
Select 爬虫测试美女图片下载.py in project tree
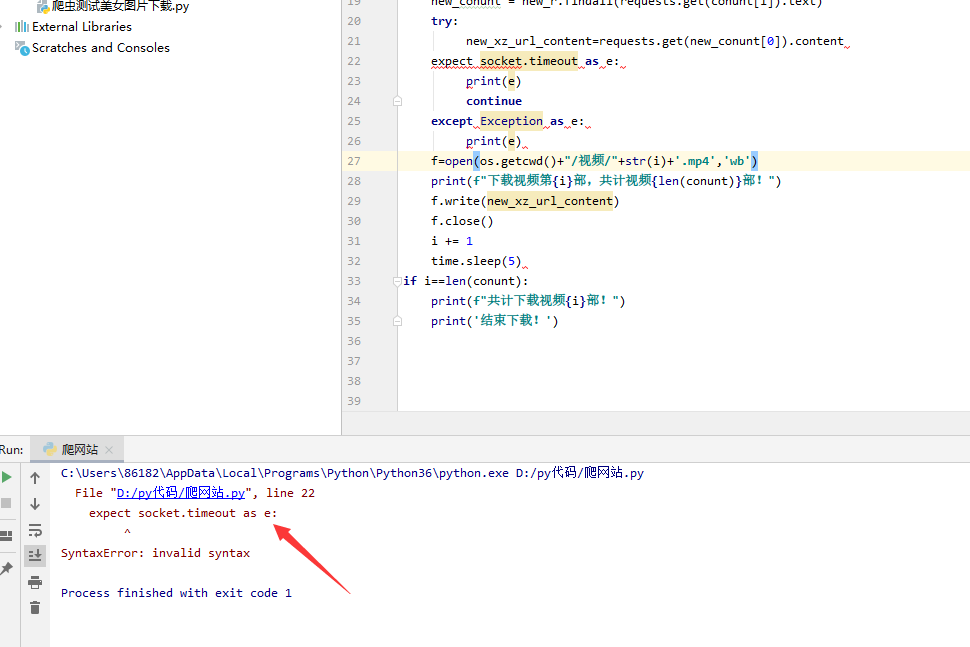120,6
